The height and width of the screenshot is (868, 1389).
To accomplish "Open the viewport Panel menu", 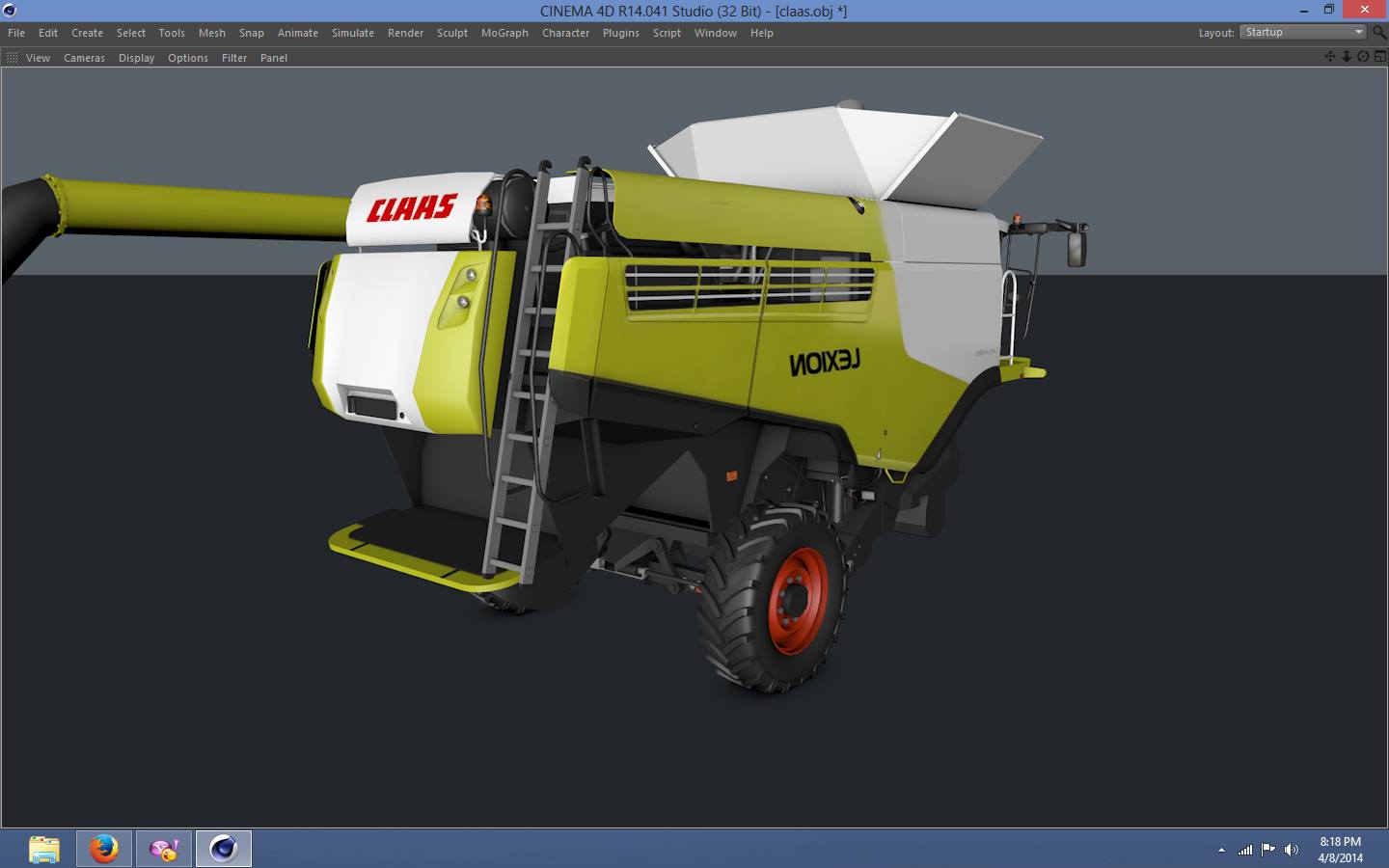I will pos(274,58).
